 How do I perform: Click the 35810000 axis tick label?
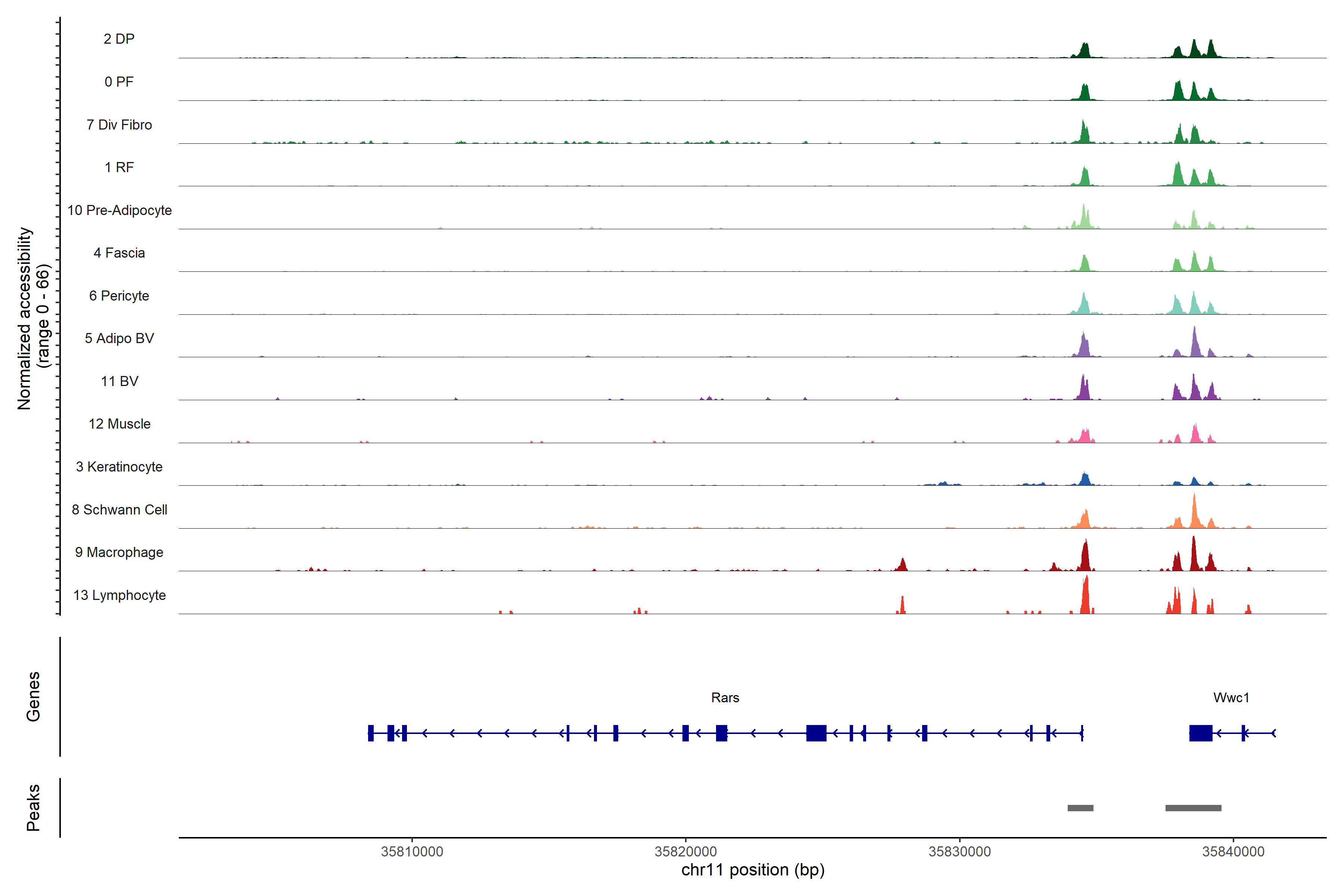411,852
